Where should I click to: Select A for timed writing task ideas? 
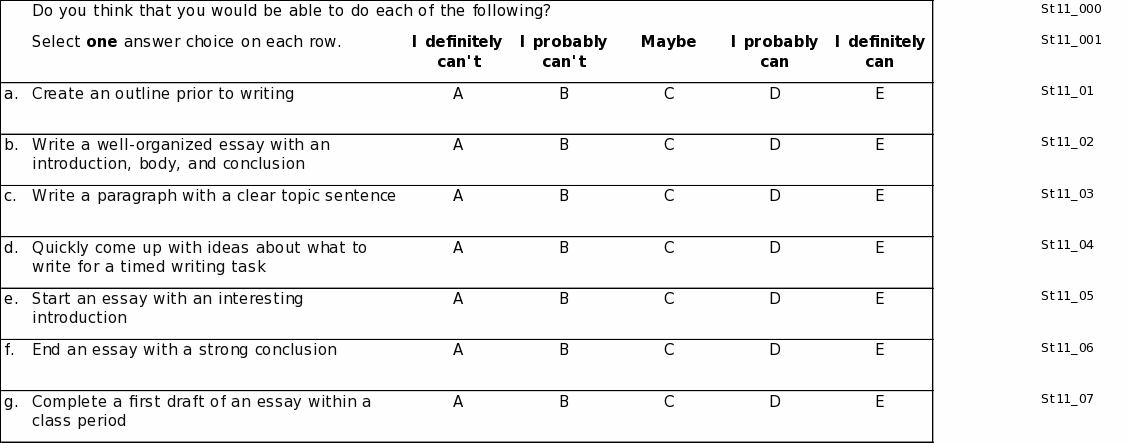(x=458, y=248)
